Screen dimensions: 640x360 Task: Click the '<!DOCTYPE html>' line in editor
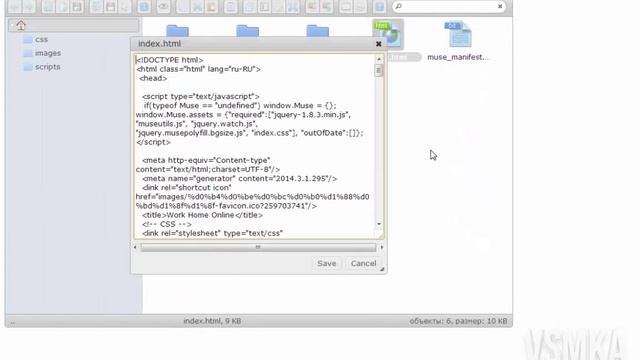[169, 60]
